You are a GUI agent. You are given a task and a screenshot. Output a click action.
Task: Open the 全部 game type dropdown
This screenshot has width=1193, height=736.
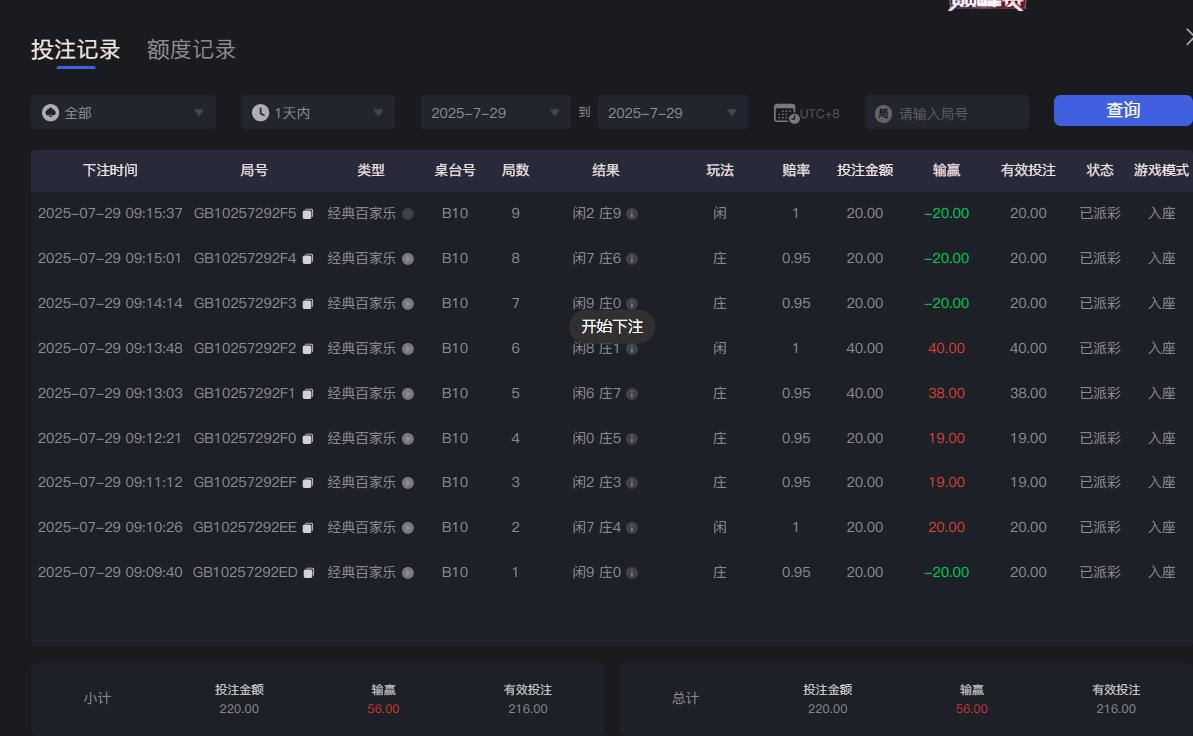[x=122, y=112]
